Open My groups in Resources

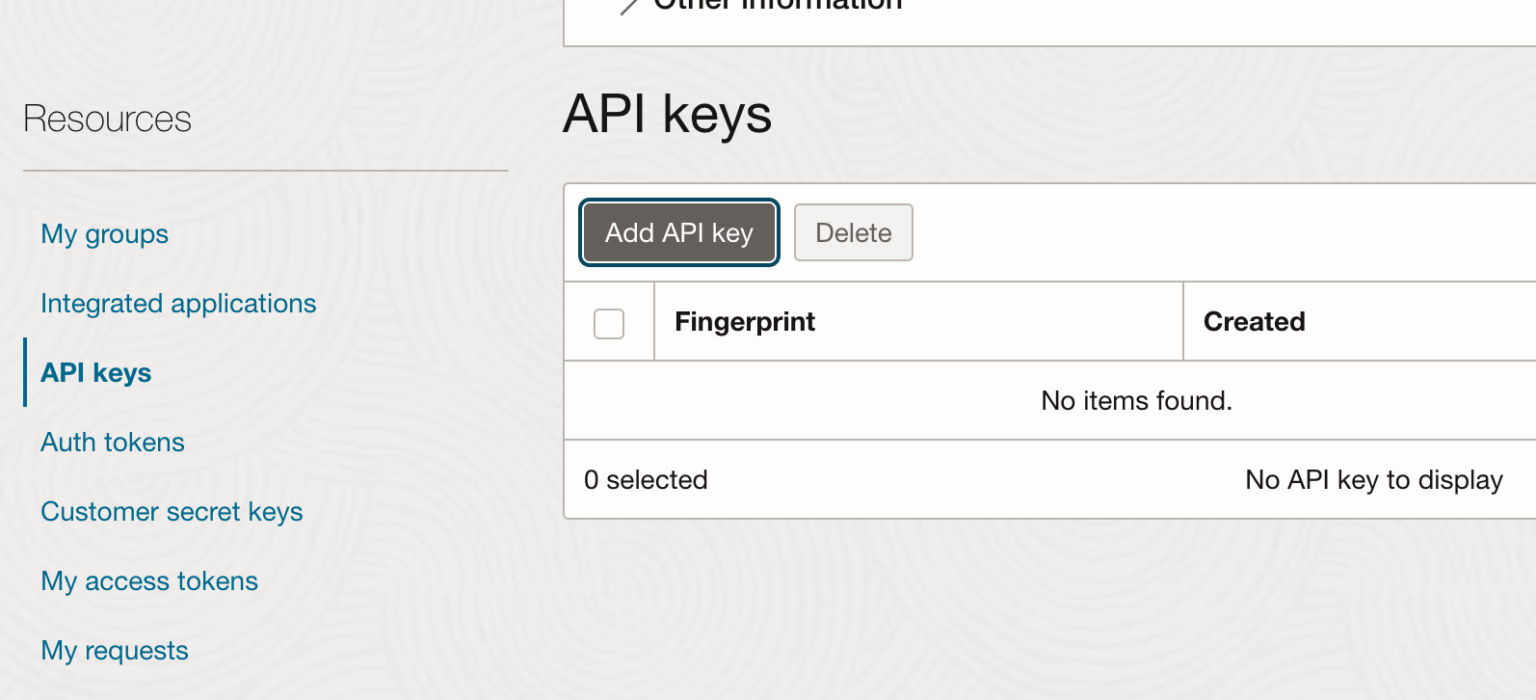pos(104,234)
